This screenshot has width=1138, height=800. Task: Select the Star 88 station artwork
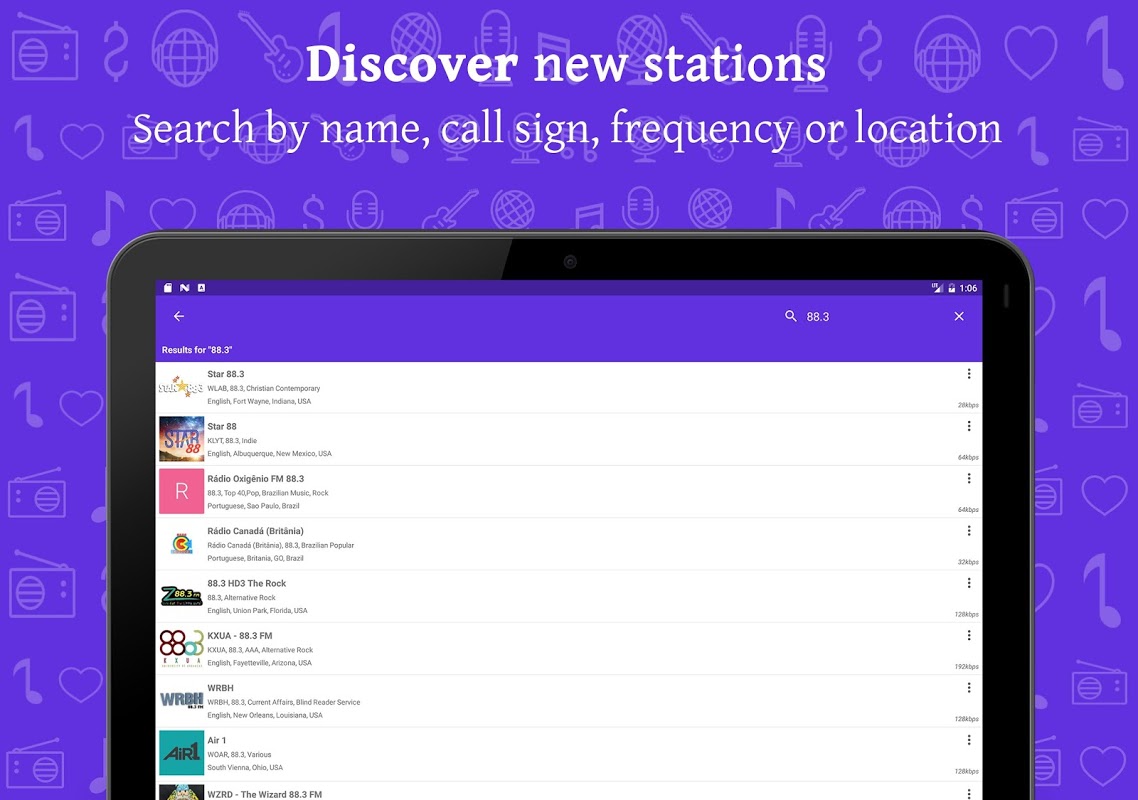[x=181, y=439]
